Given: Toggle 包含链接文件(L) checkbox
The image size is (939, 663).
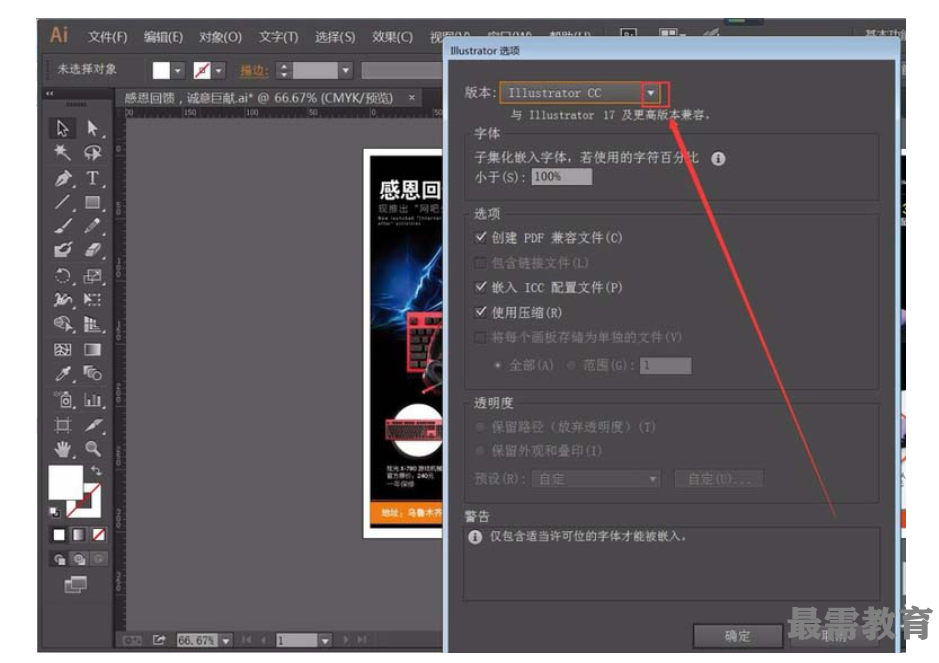Looking at the screenshot, I should [x=480, y=262].
